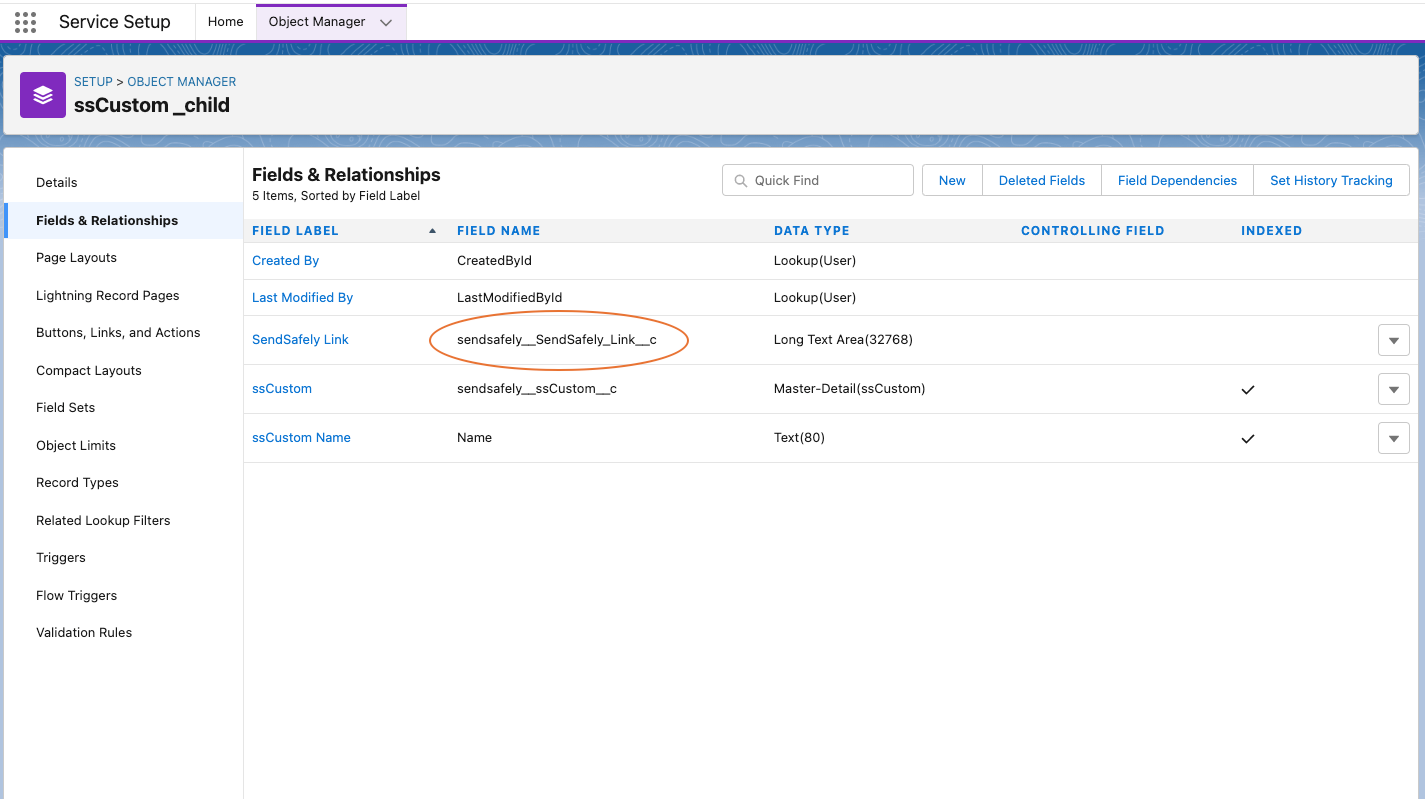Click the Text(80) data type cell
Viewport: 1425px width, 799px height.
(x=799, y=438)
